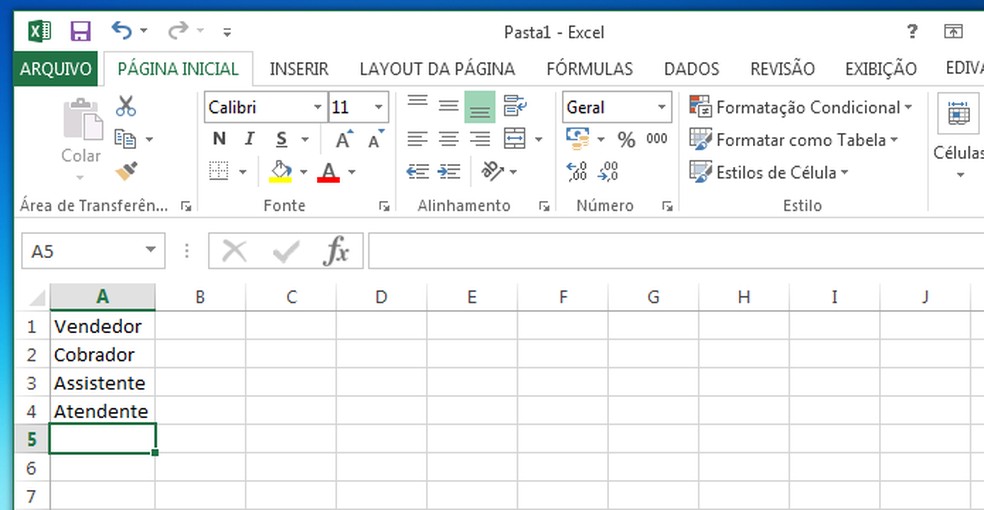This screenshot has height=510, width=984.
Task: Expand the Copy options arrow
Action: [x=149, y=139]
